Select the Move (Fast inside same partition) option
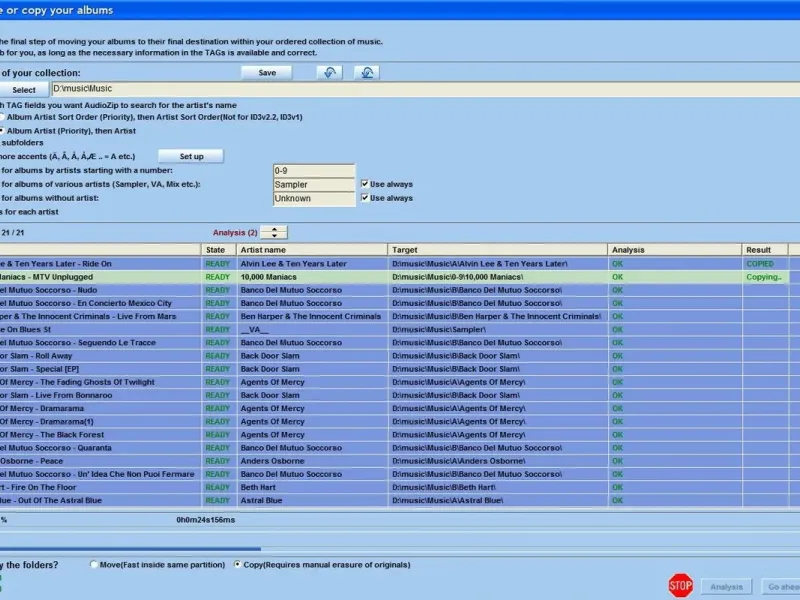This screenshot has height=600, width=800. [x=93, y=565]
